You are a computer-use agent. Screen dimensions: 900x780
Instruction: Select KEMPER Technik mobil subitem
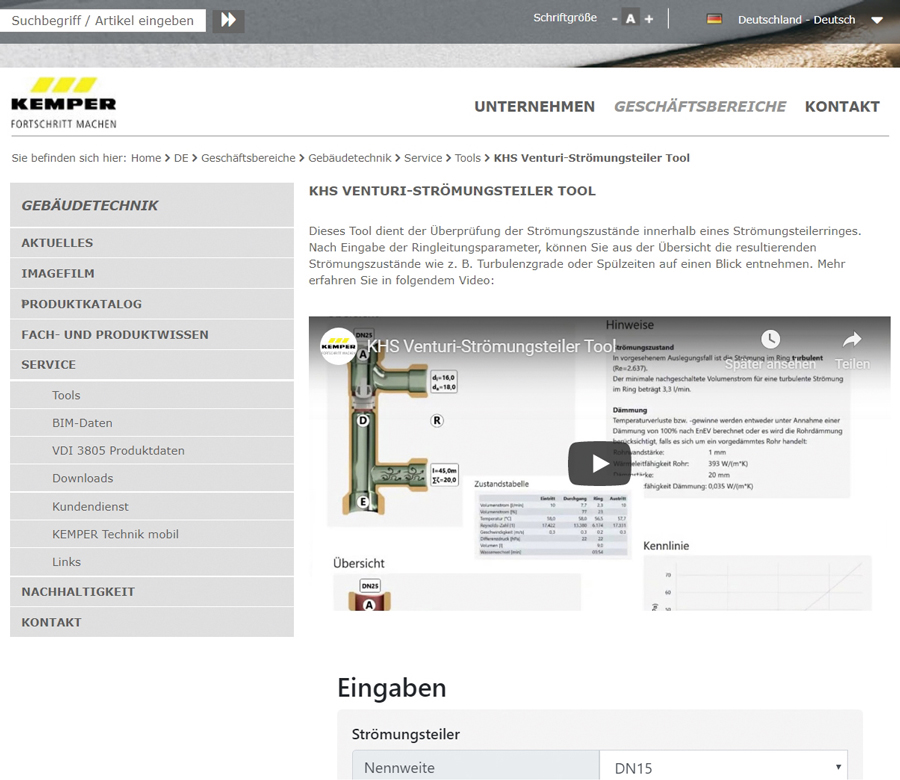click(x=152, y=534)
